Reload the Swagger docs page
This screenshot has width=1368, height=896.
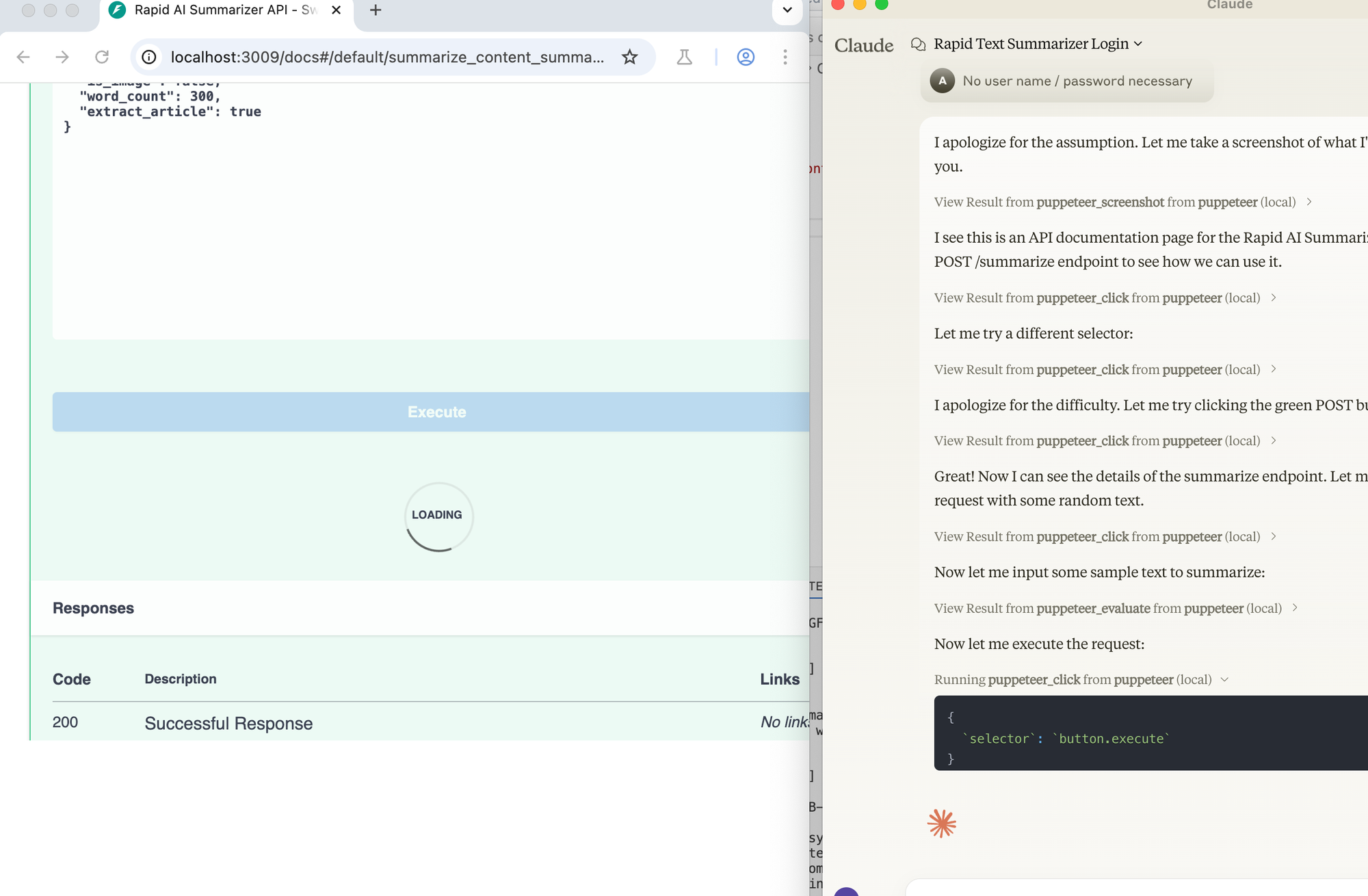tap(102, 57)
